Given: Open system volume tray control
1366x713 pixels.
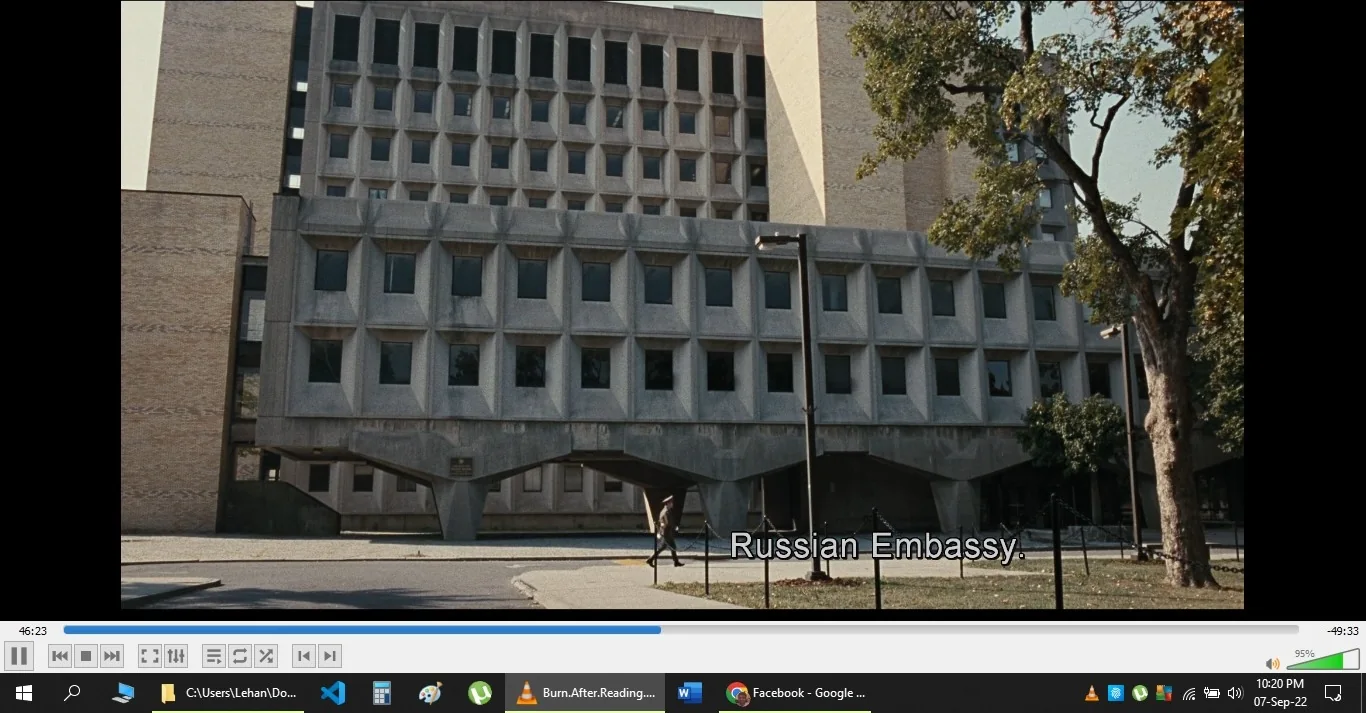Looking at the screenshot, I should (x=1235, y=693).
